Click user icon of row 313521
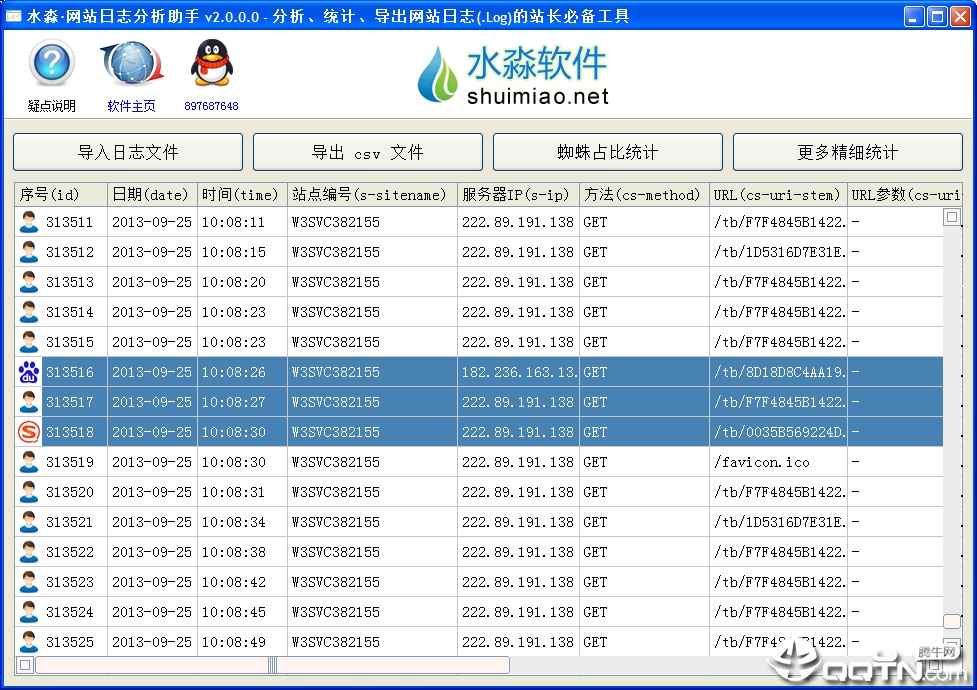This screenshot has width=977, height=690. (29, 522)
